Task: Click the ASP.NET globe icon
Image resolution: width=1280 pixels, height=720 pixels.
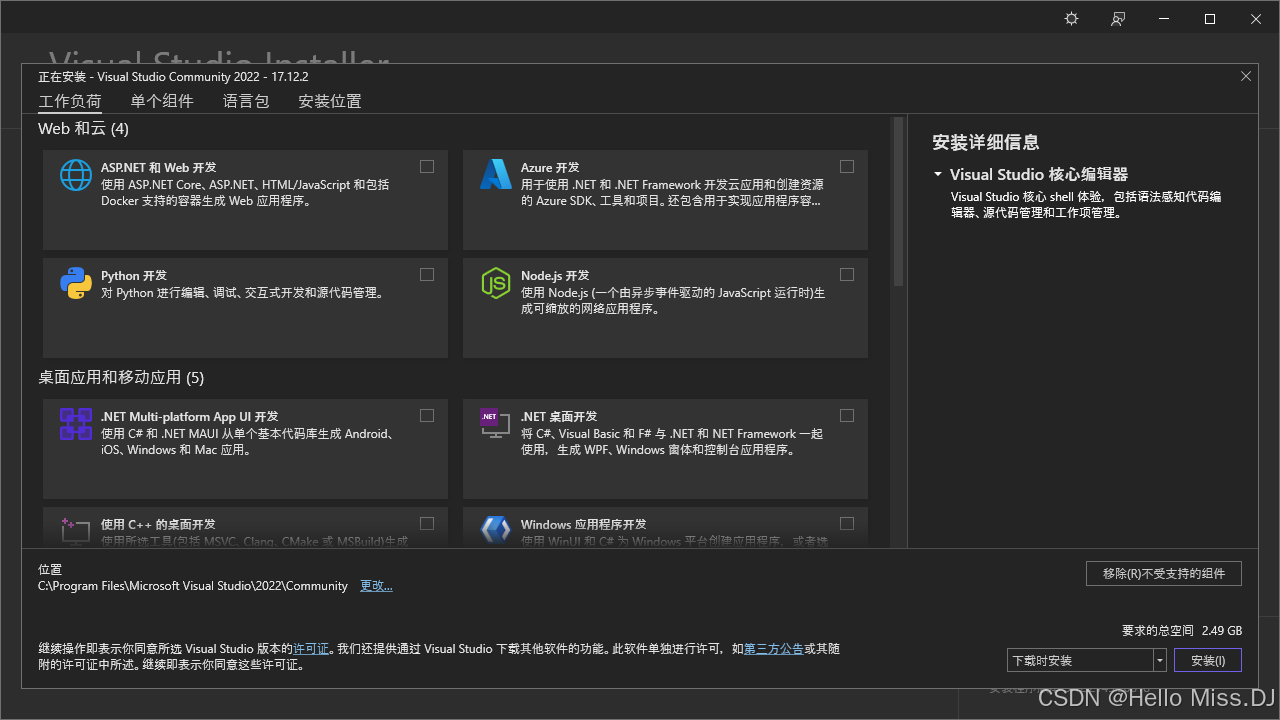Action: 76,175
